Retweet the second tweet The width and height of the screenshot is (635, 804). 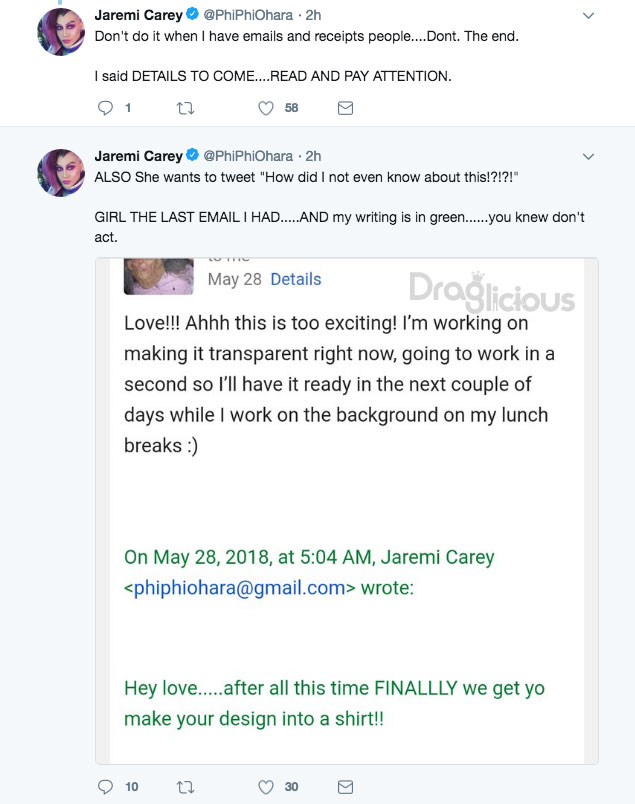(x=186, y=787)
